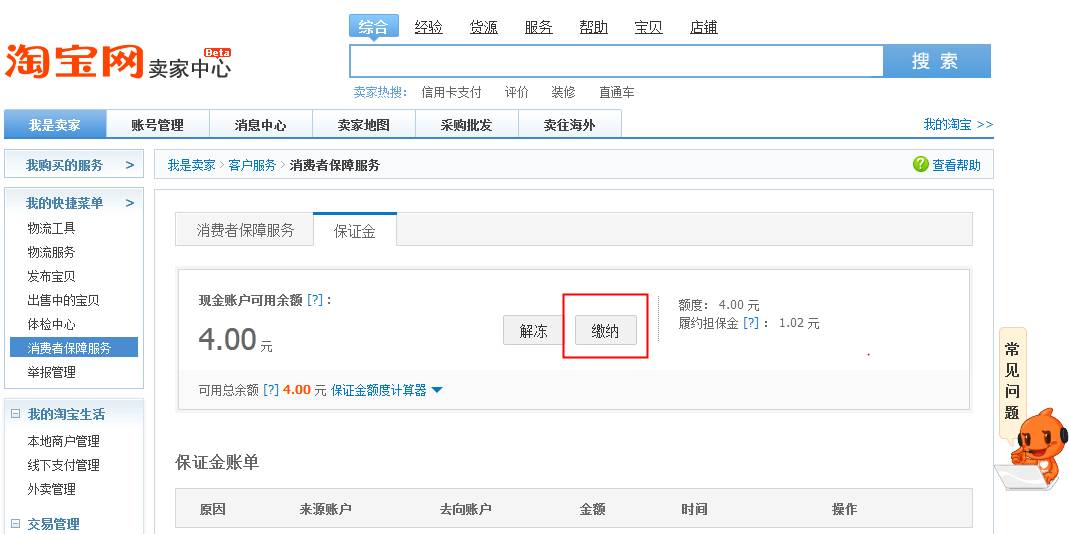The width and height of the screenshot is (1069, 534).
Task: Click hot search 评价
Action: [516, 92]
